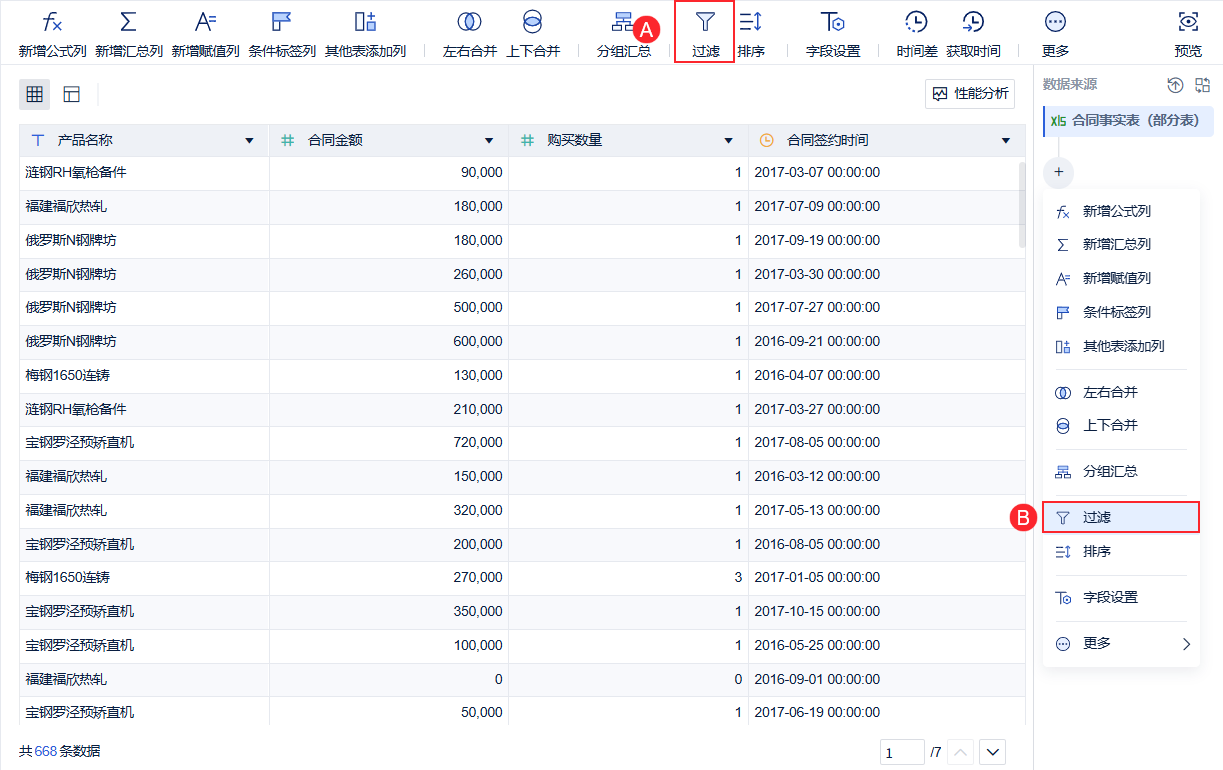
Task: Go to previous page with up arrow
Action: click(960, 752)
